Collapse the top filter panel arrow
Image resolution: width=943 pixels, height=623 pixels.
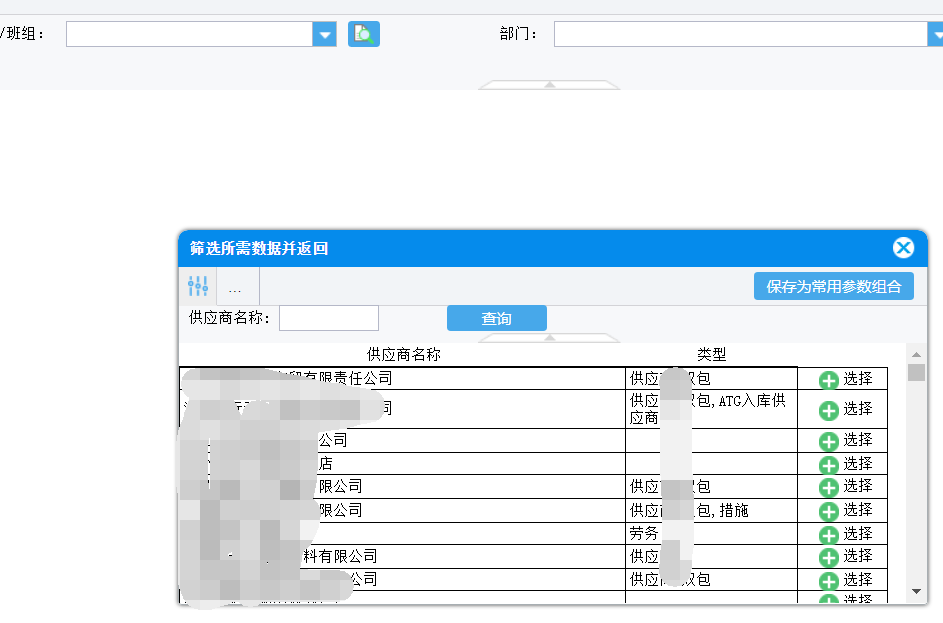[549, 85]
